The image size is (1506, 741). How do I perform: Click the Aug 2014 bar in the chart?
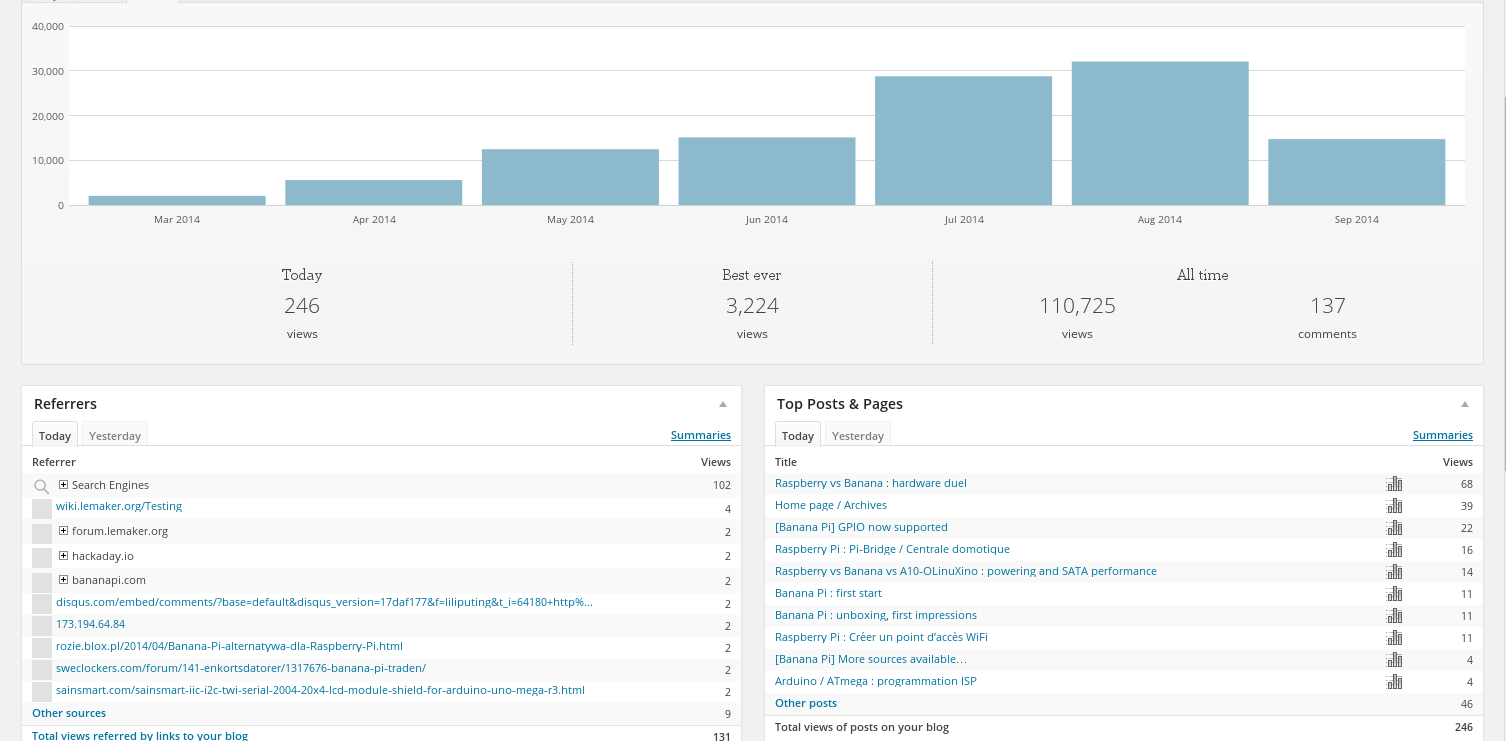(1159, 133)
